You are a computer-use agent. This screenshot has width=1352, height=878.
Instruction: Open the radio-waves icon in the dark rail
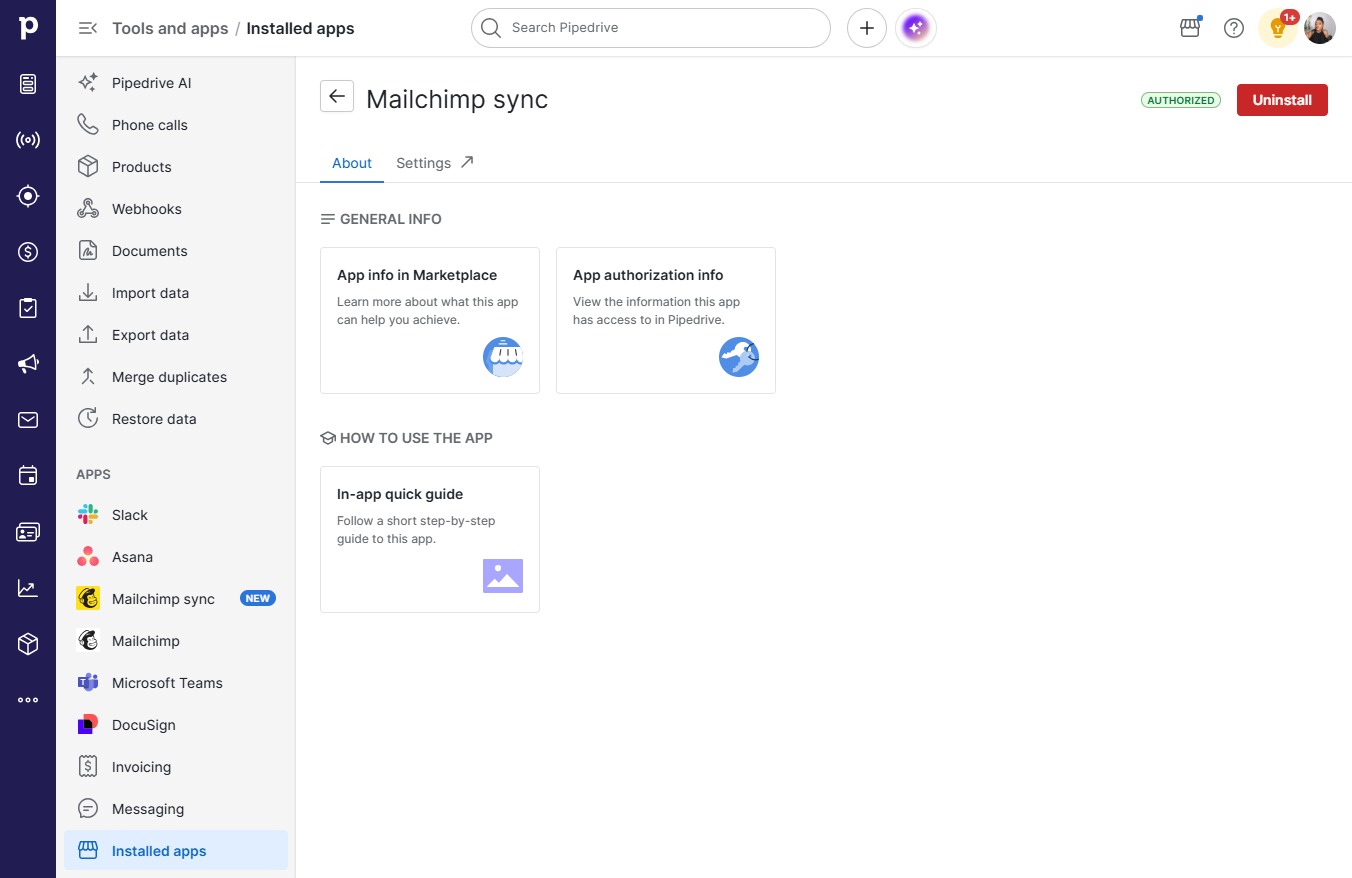click(28, 140)
